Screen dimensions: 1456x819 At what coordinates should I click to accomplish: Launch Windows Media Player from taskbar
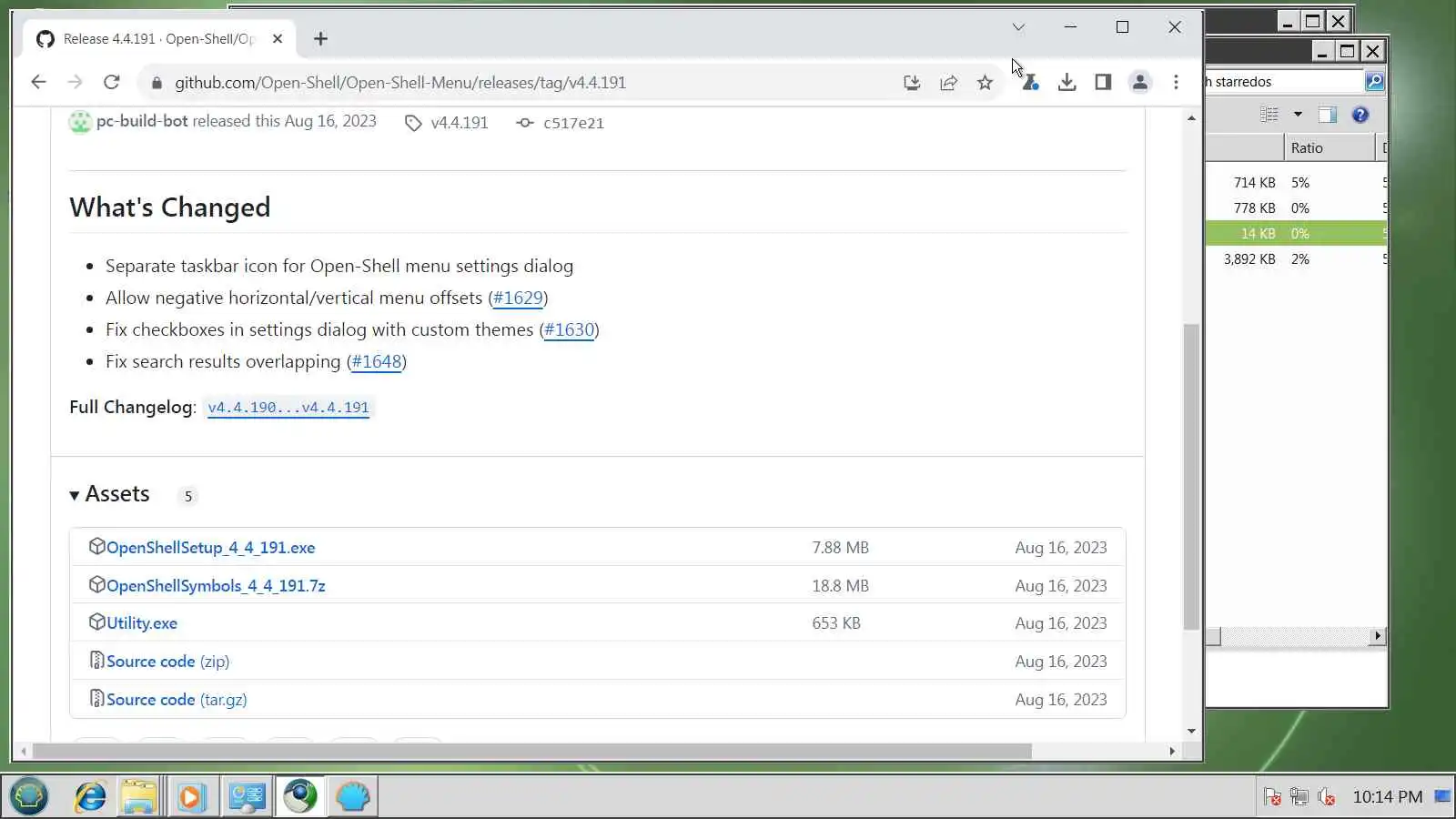[191, 797]
